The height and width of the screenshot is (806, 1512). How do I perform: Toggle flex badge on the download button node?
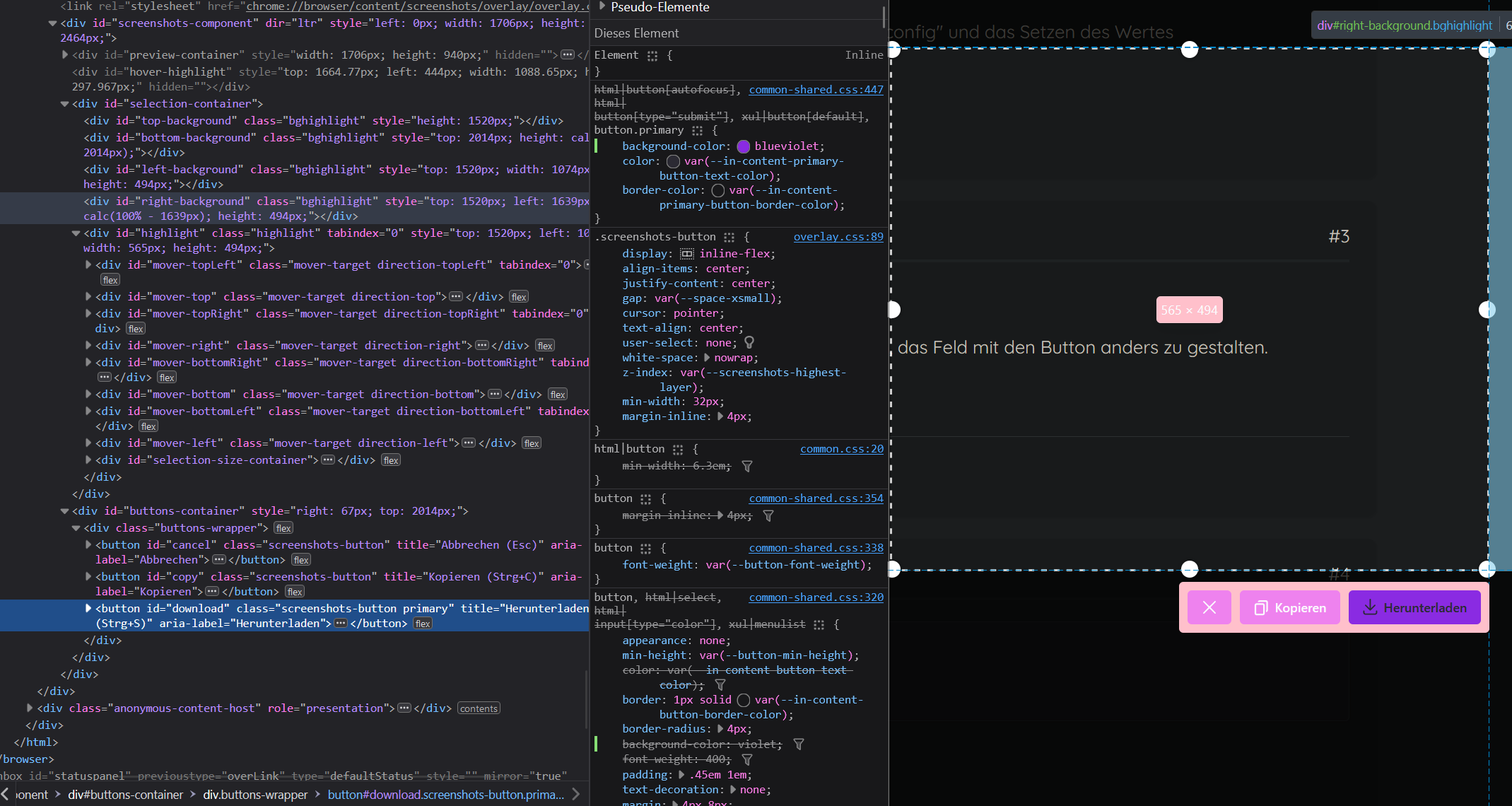tap(423, 624)
